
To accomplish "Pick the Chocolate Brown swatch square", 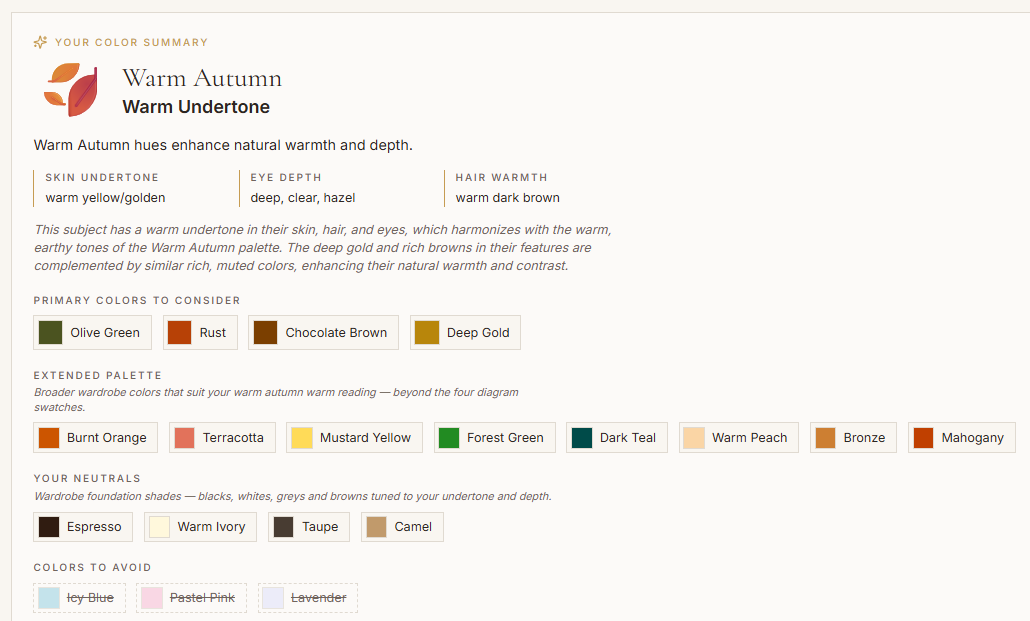I will (265, 333).
